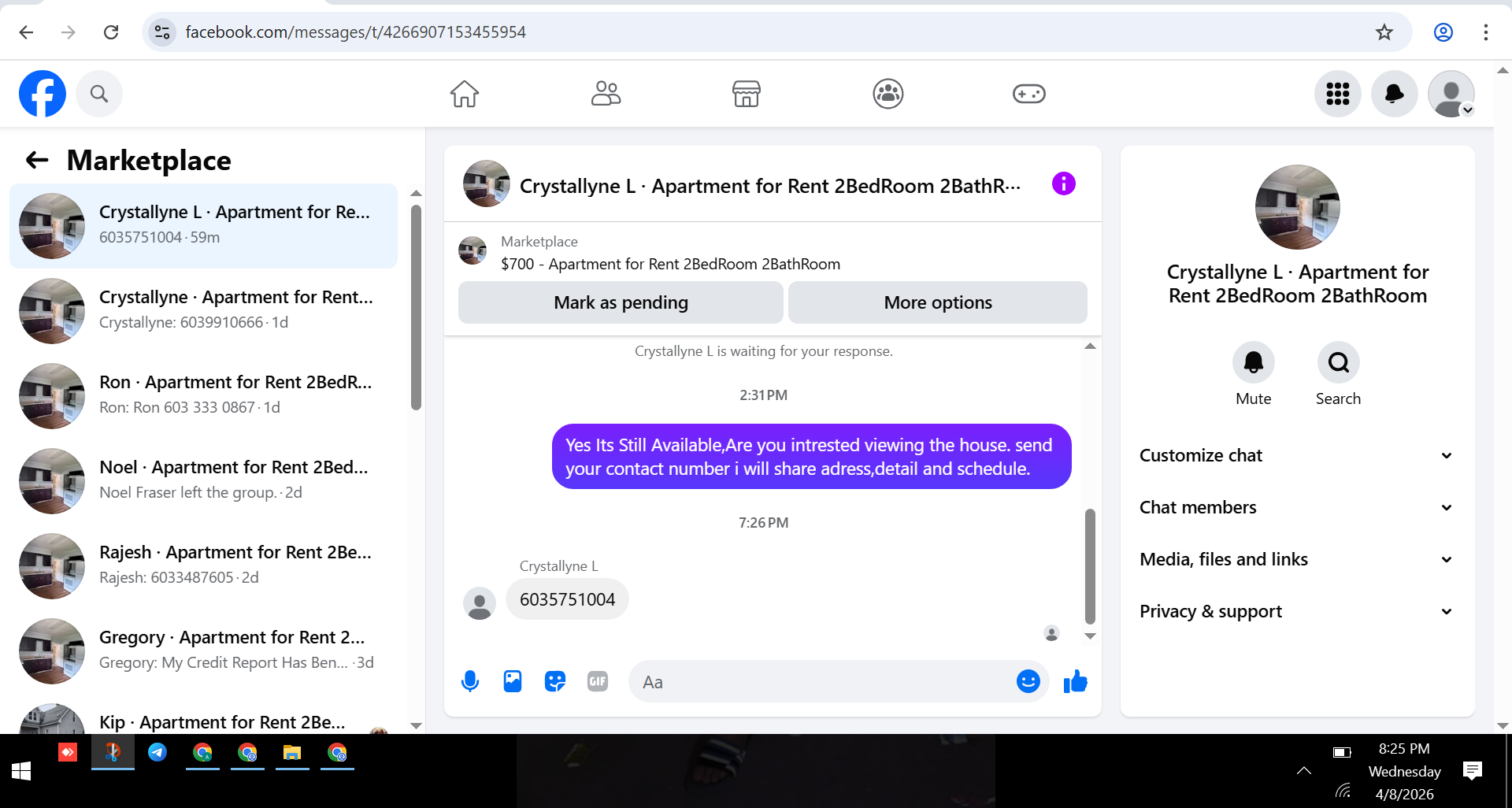Click the large apartment thumbnail in info panel
Screen dimensions: 1512x808
[1298, 207]
